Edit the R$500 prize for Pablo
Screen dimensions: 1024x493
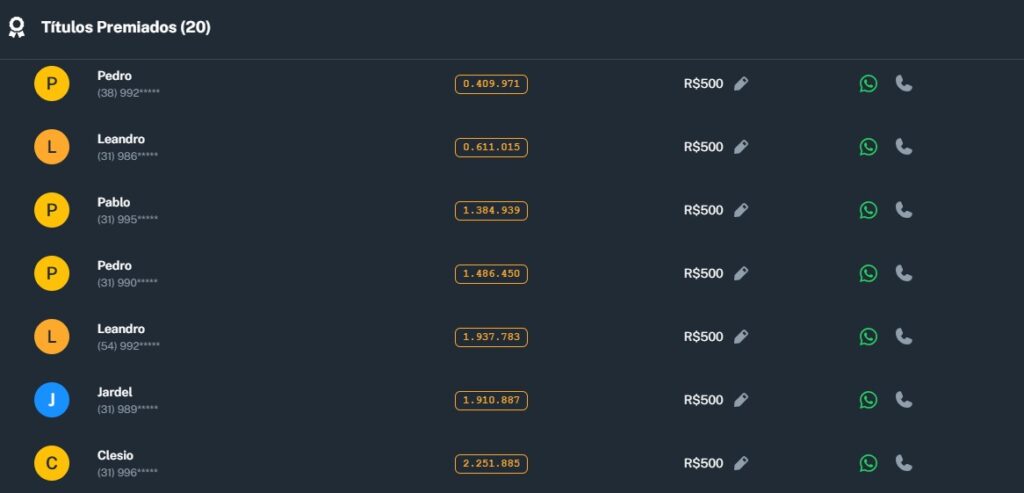741,210
